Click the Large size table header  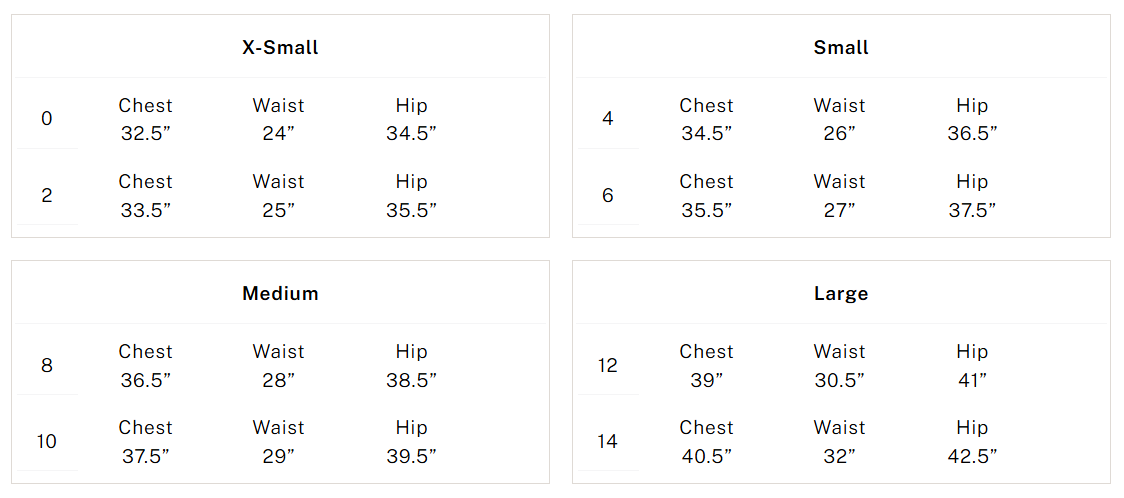coord(841,293)
